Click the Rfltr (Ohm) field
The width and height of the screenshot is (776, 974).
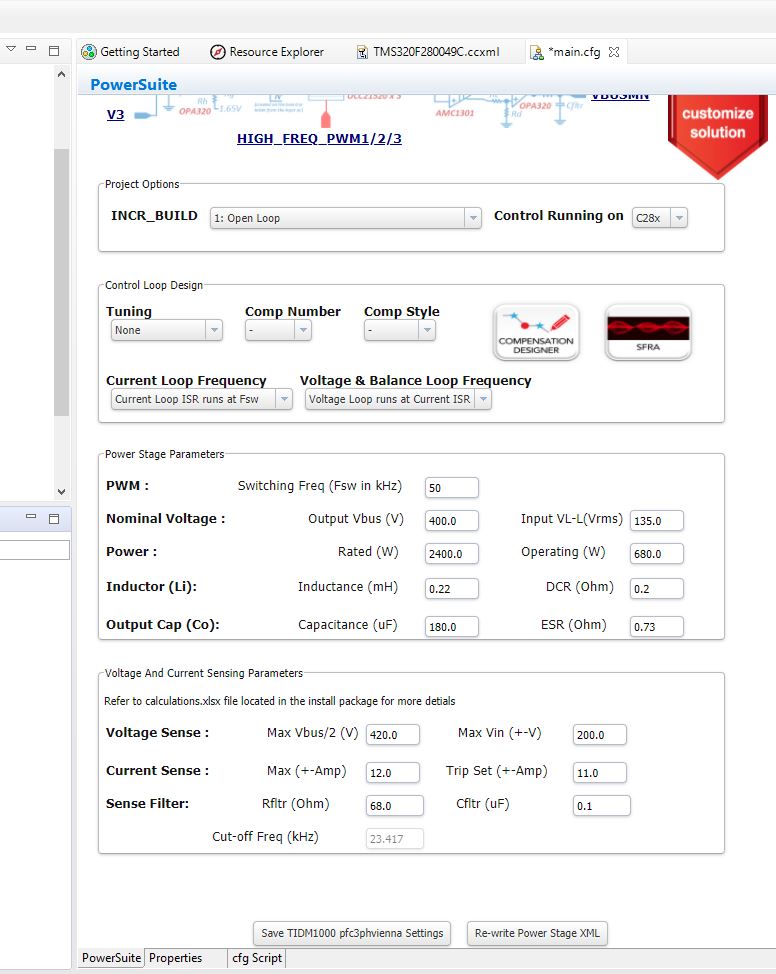pos(395,806)
